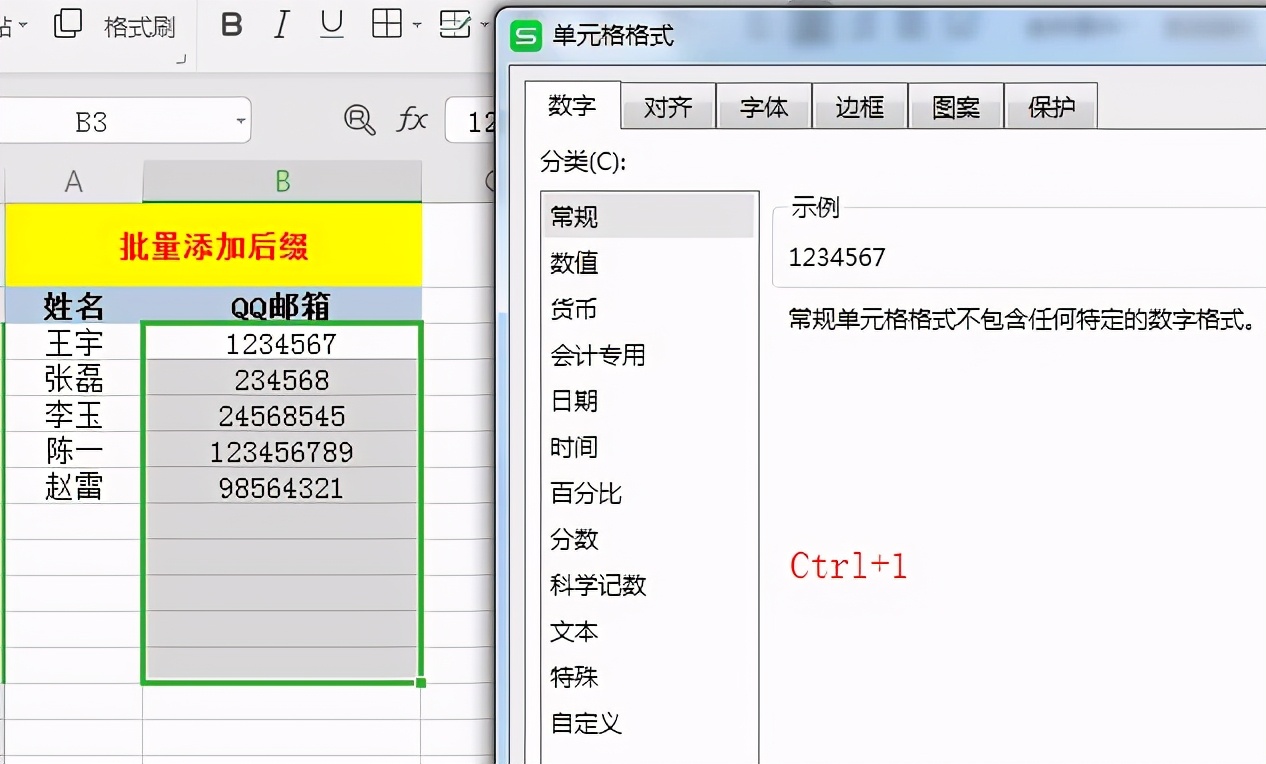Select 数值 category in list
Screen dimensions: 1266x764
point(648,262)
